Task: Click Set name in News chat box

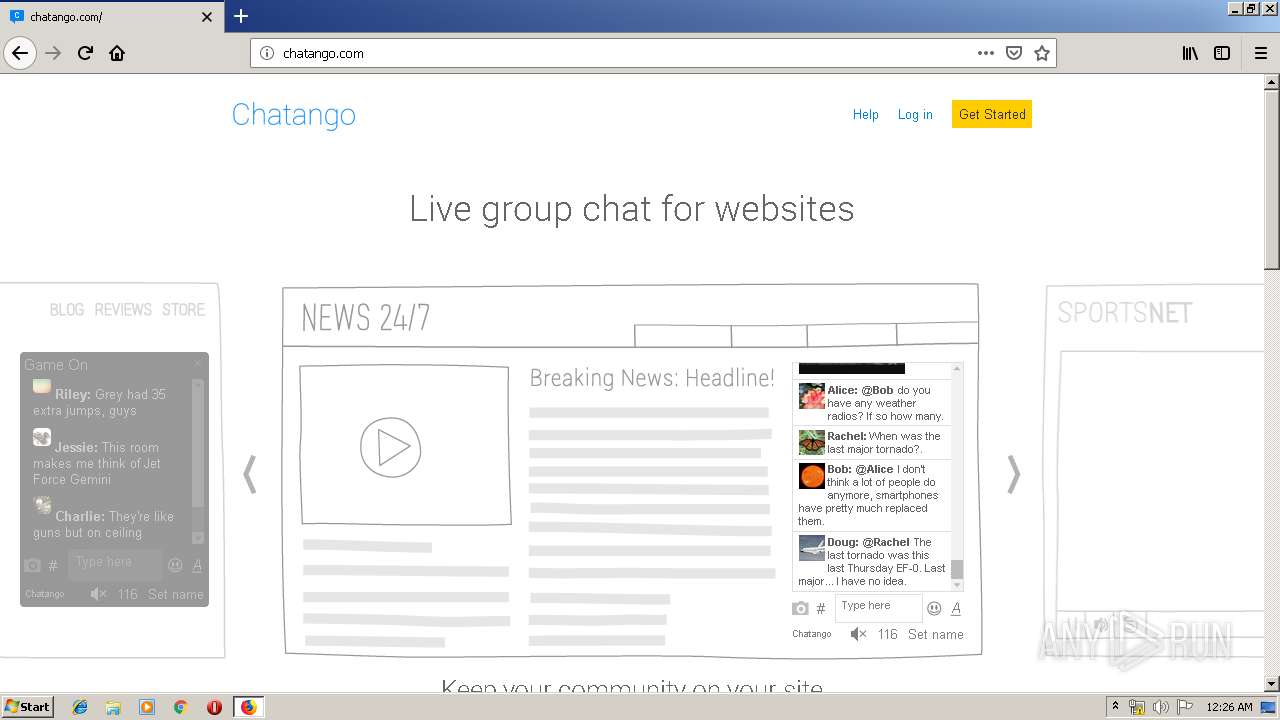Action: (936, 634)
